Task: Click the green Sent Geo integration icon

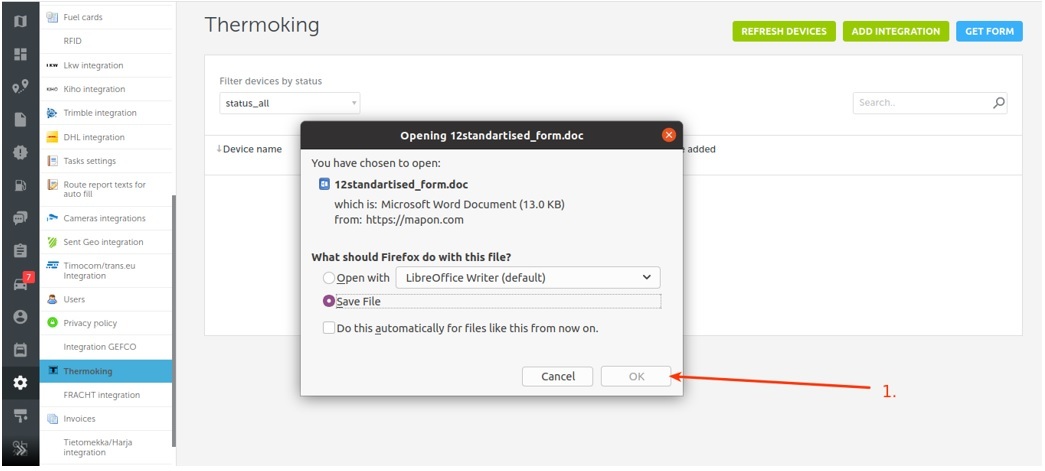Action: point(52,242)
